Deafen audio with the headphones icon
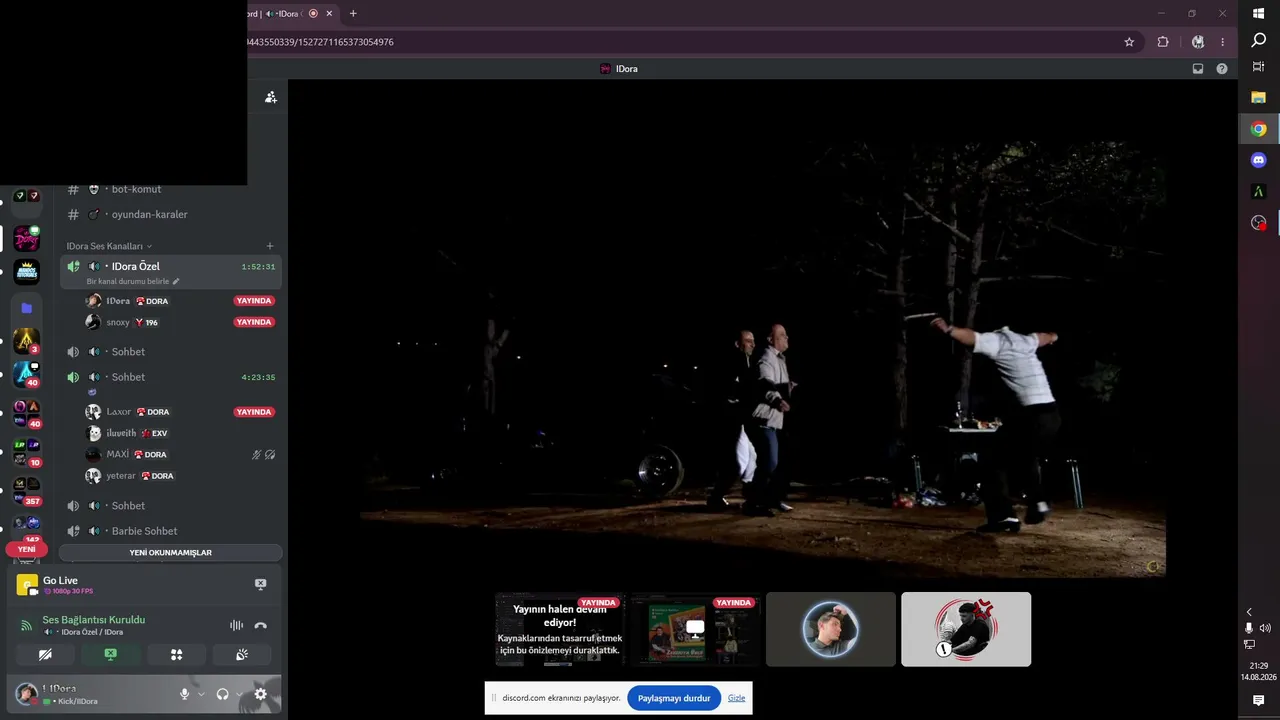This screenshot has height=720, width=1280. [222, 694]
